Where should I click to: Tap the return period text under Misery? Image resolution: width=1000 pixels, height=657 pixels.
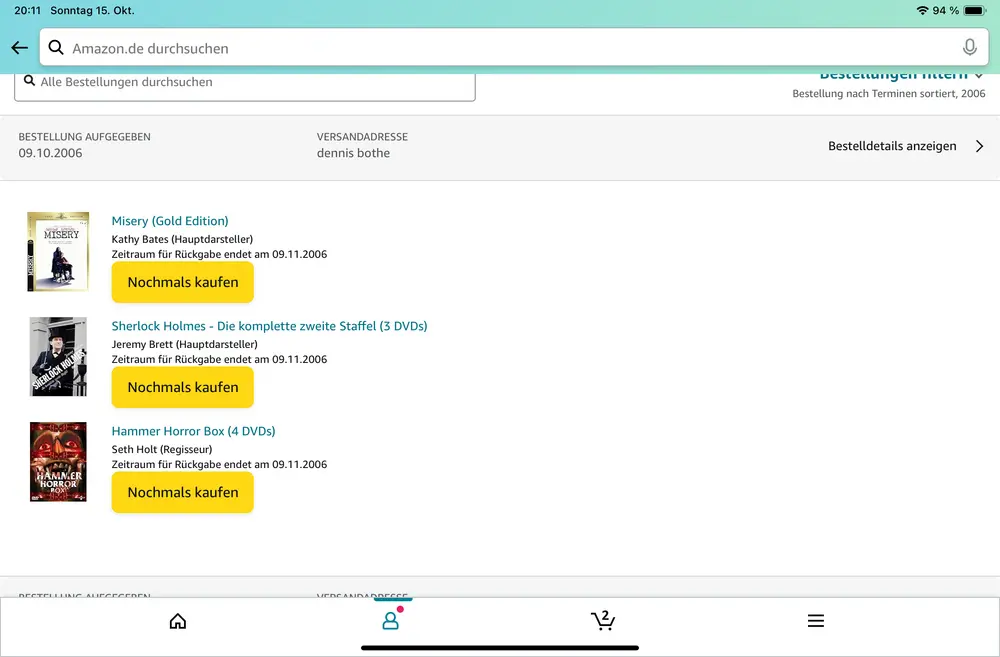219,255
